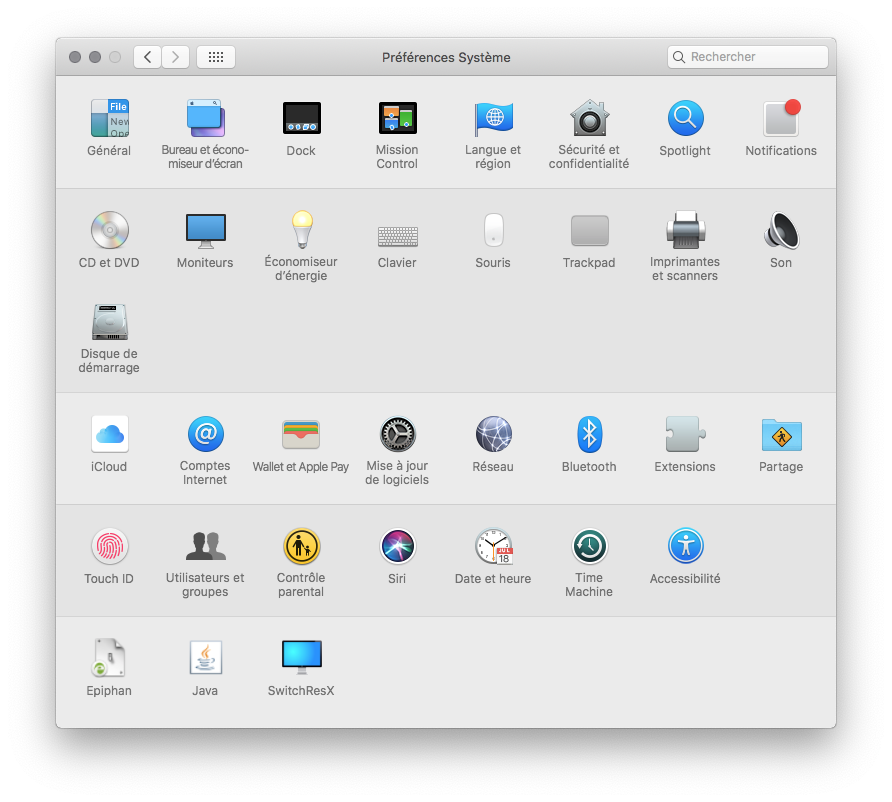The width and height of the screenshot is (892, 802).
Task: Click the show all grid button
Action: [216, 57]
